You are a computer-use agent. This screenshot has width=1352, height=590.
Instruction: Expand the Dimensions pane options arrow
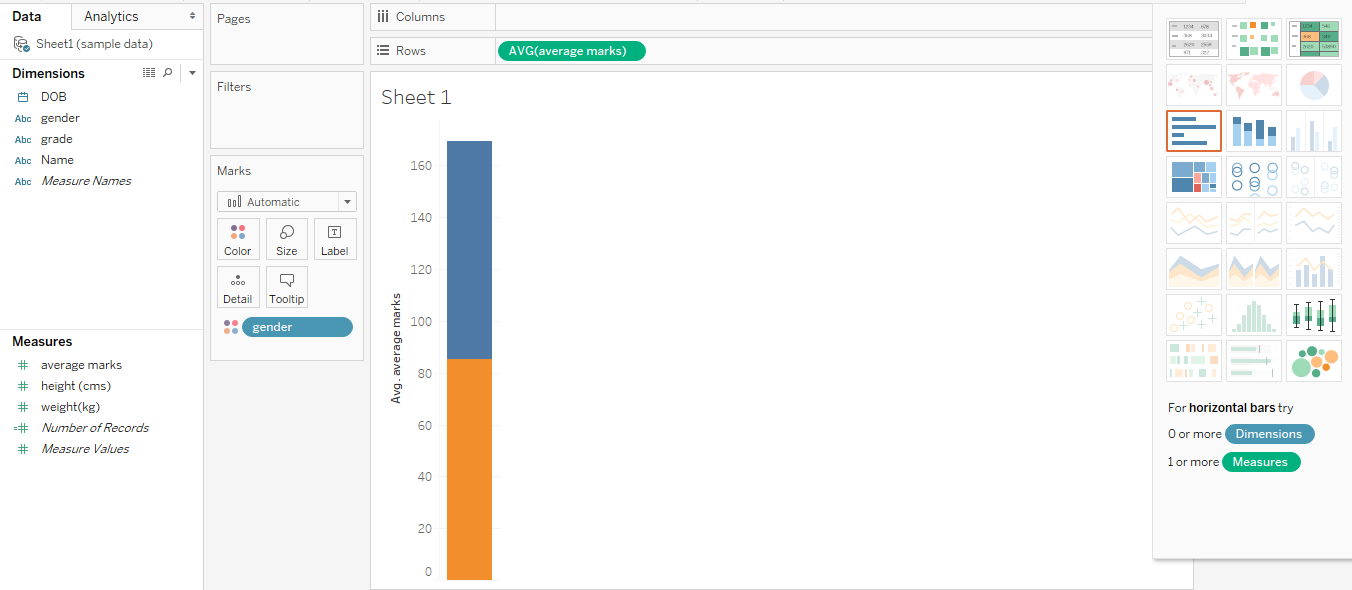coord(192,73)
